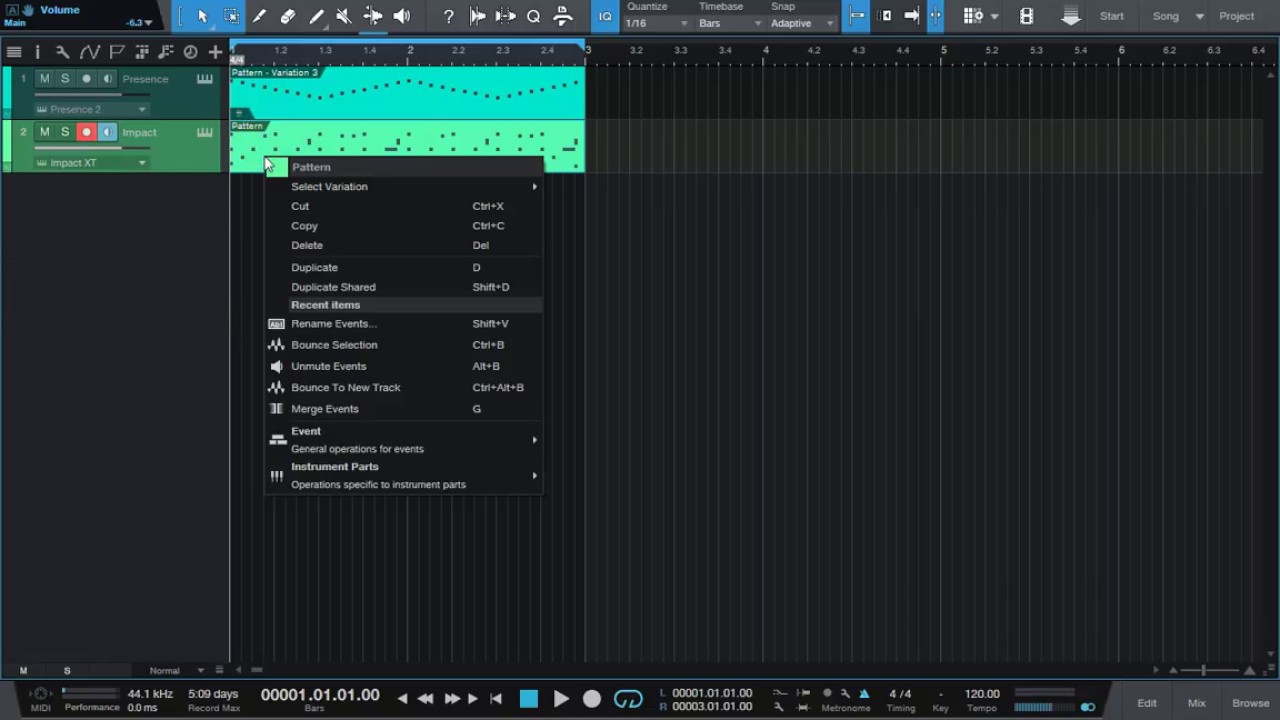Screen dimensions: 1280x720
Task: Open the Presence track instrument keyboard icon
Action: [205, 79]
